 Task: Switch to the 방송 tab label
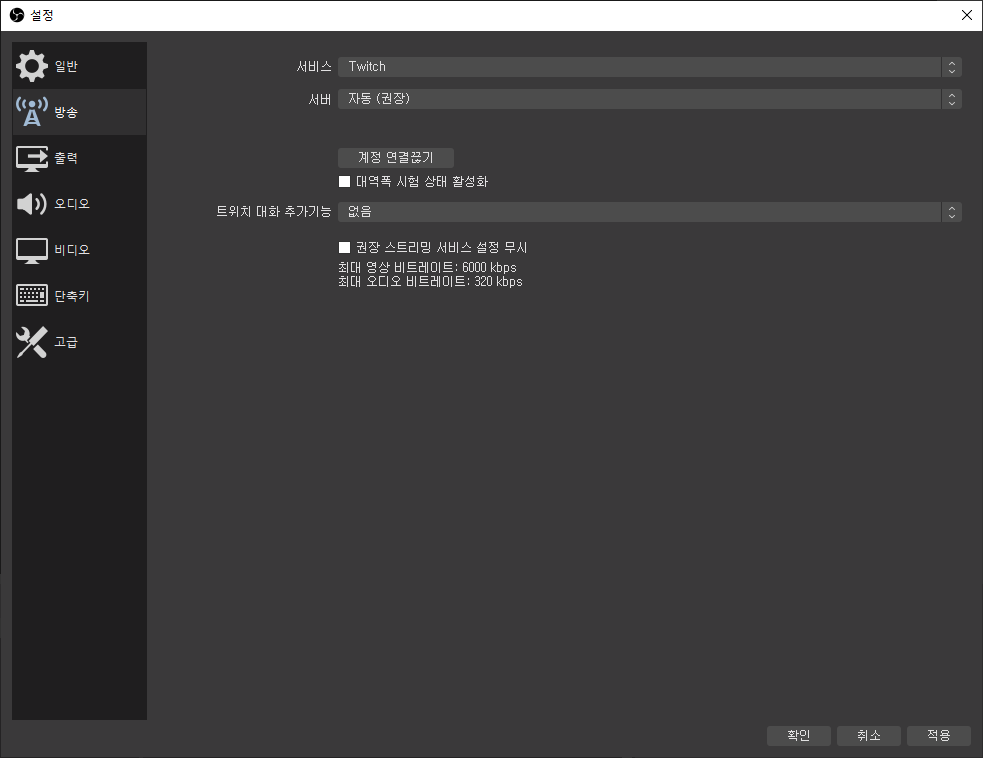coord(66,112)
